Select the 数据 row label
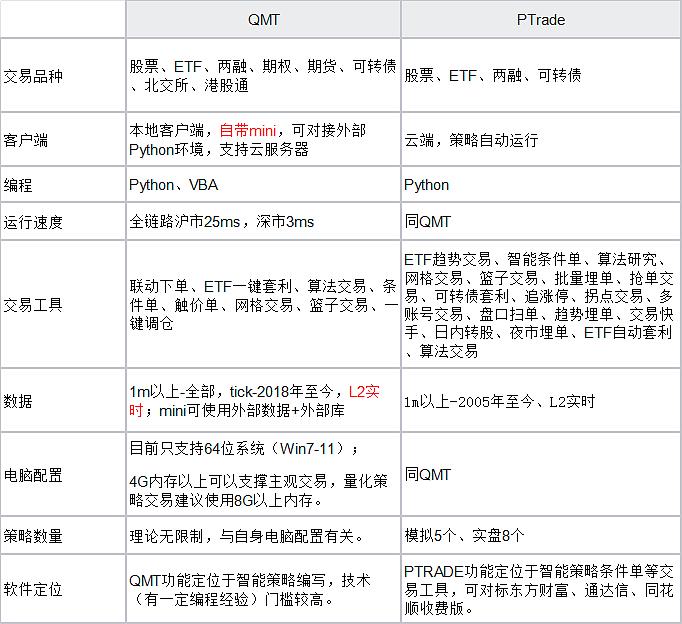 tap(19, 401)
